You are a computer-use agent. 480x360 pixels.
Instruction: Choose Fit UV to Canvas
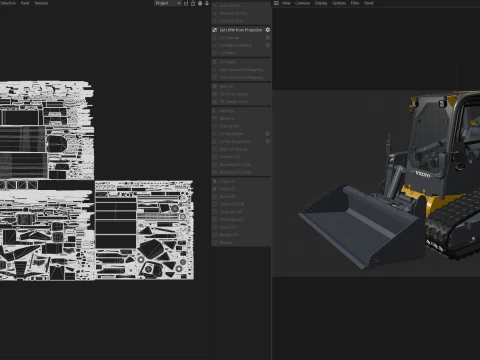[x=241, y=94]
